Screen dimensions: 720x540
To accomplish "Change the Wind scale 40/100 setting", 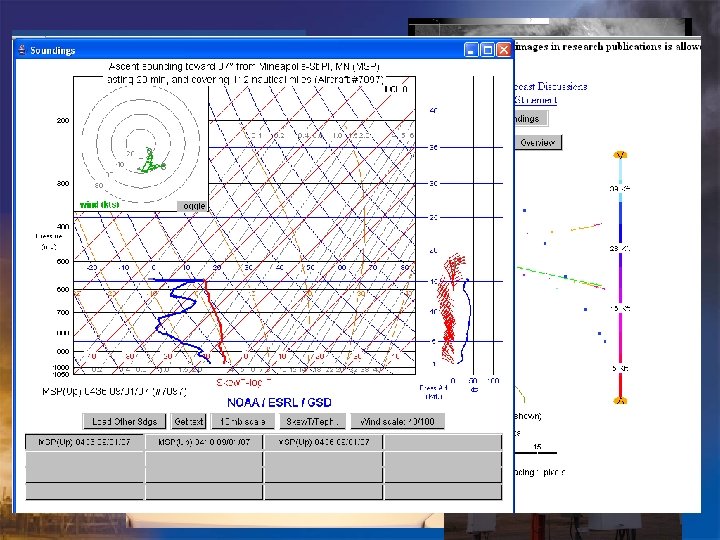I will click(398, 421).
